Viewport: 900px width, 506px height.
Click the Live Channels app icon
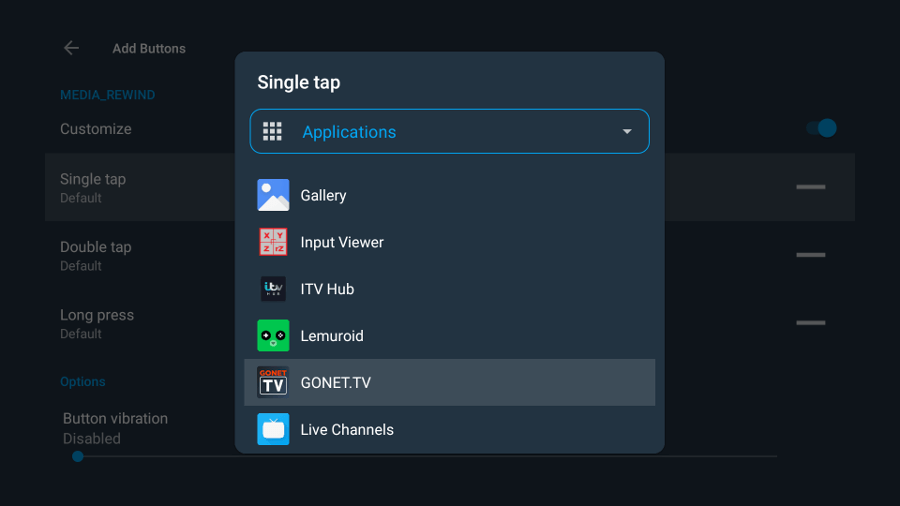pos(273,429)
